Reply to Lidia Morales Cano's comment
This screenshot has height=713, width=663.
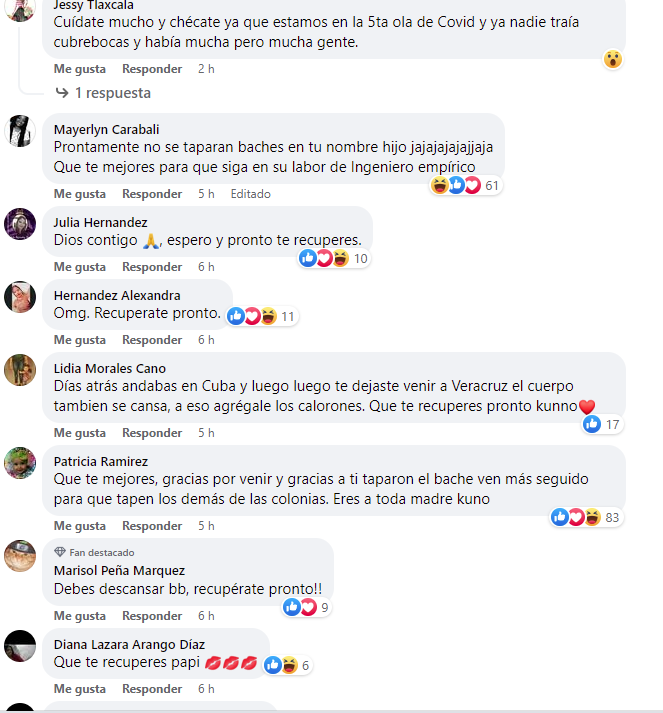click(x=152, y=433)
